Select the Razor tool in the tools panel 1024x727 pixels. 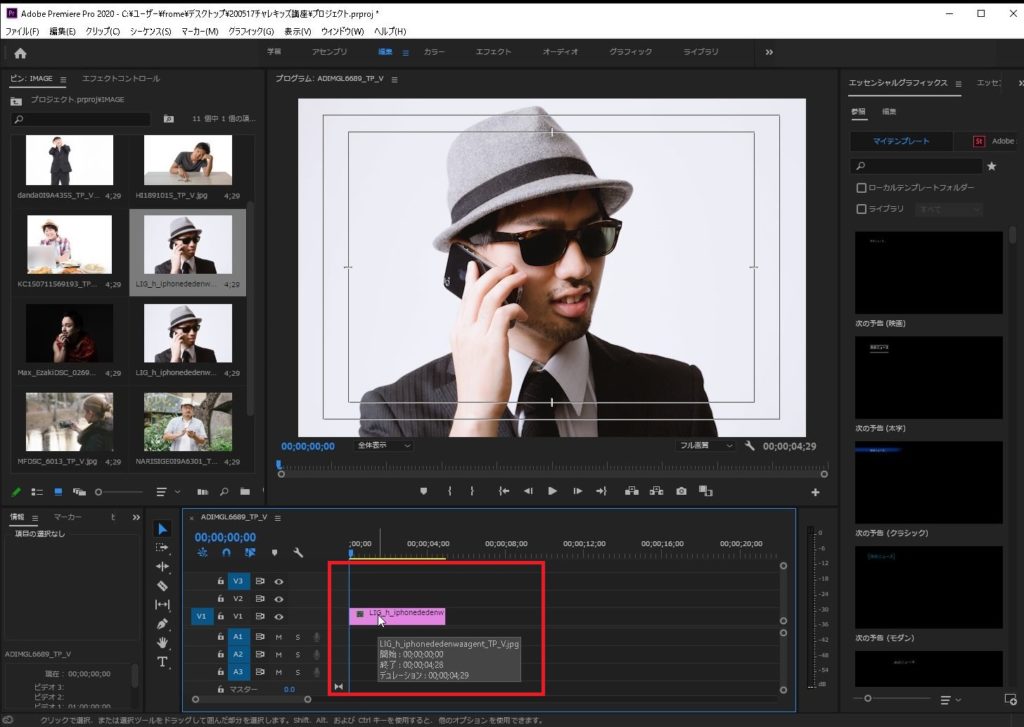tap(163, 585)
